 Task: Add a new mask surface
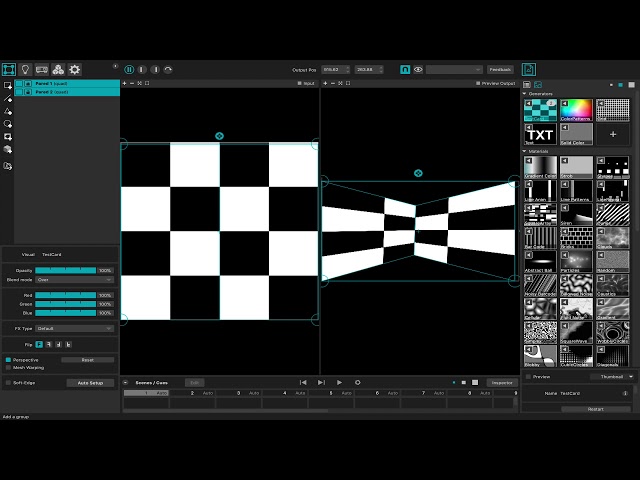[7, 137]
